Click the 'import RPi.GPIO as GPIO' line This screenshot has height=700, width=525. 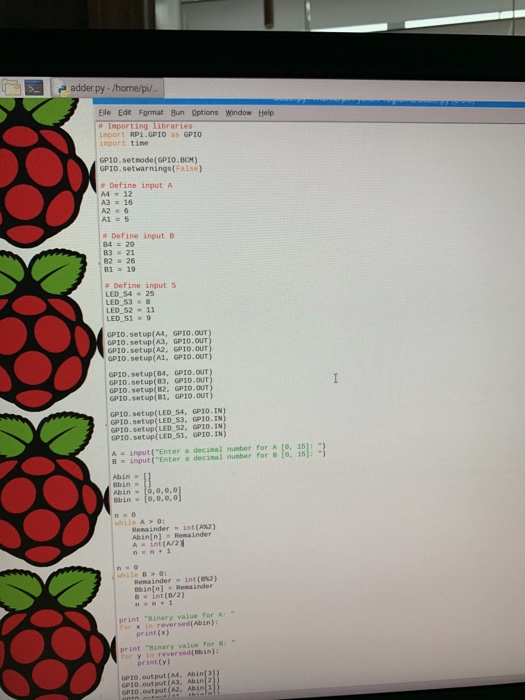(x=150, y=134)
